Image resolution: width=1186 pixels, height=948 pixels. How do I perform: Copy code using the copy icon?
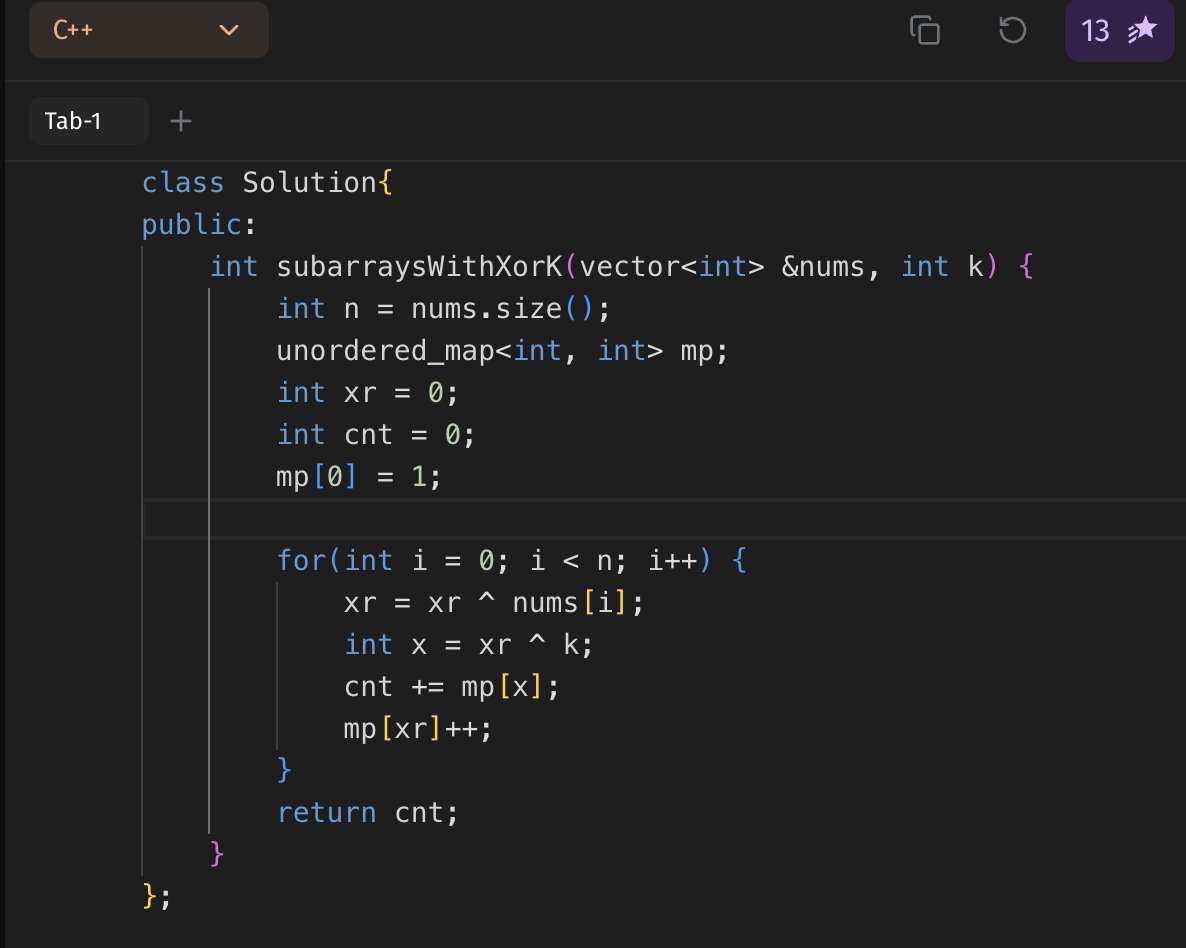click(924, 30)
